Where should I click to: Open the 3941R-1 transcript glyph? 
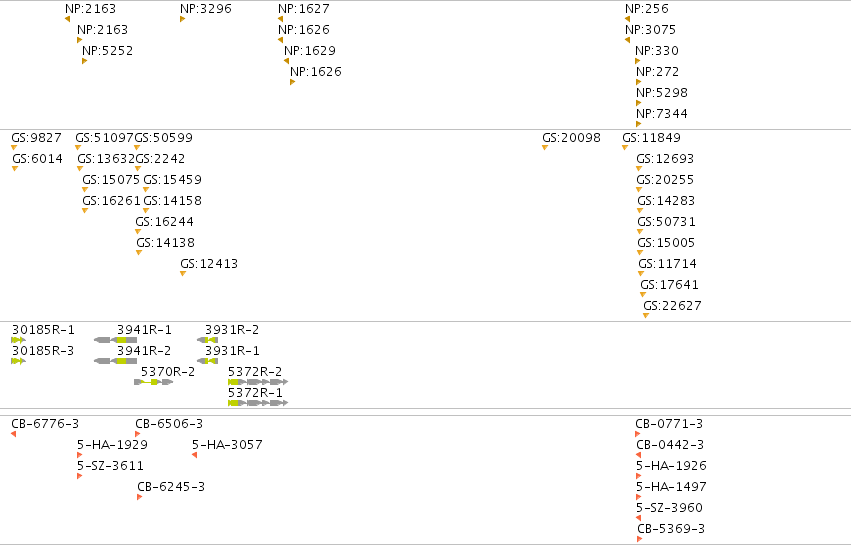tap(116, 340)
